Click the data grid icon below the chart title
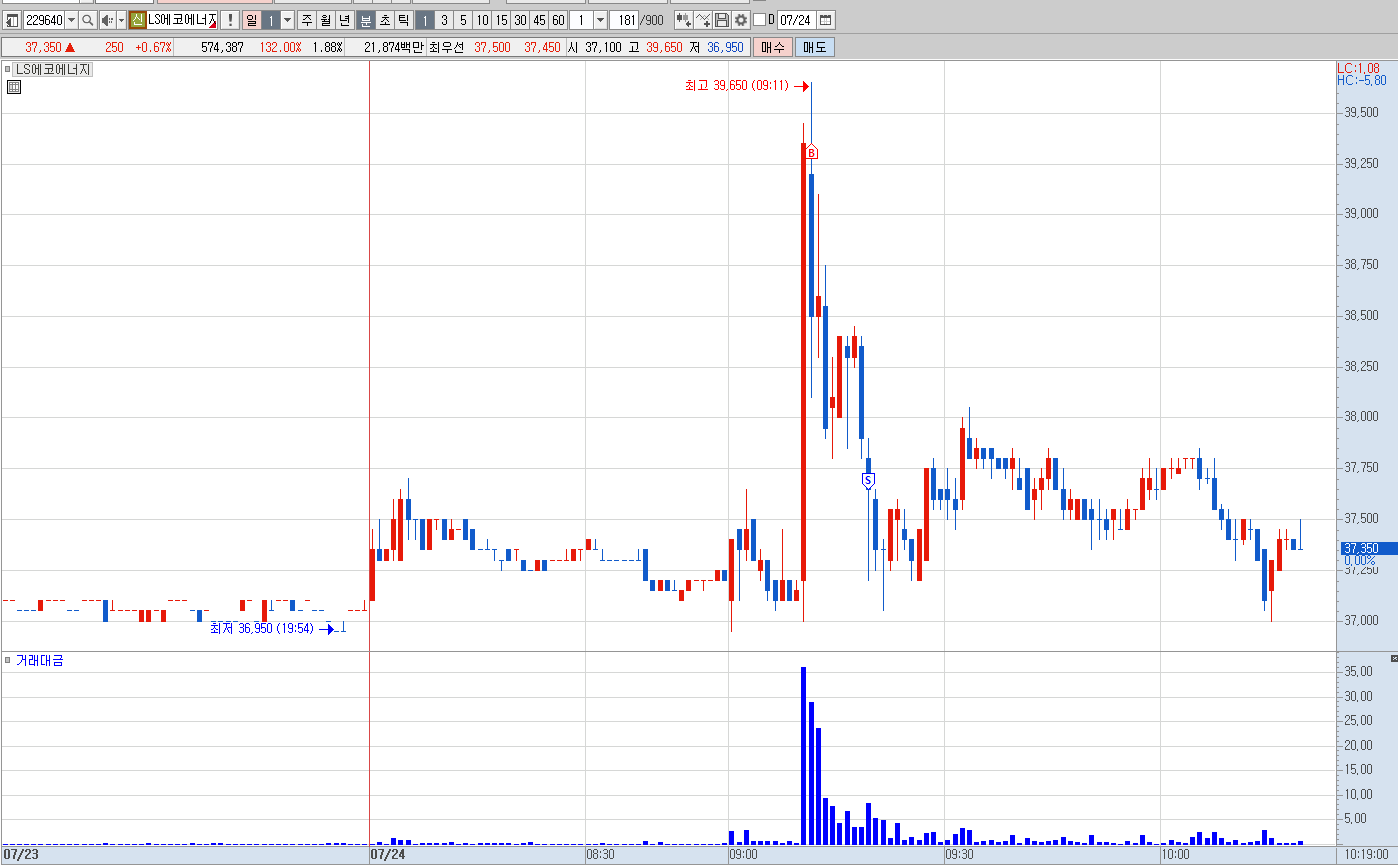1398x865 pixels. pyautogui.click(x=14, y=87)
